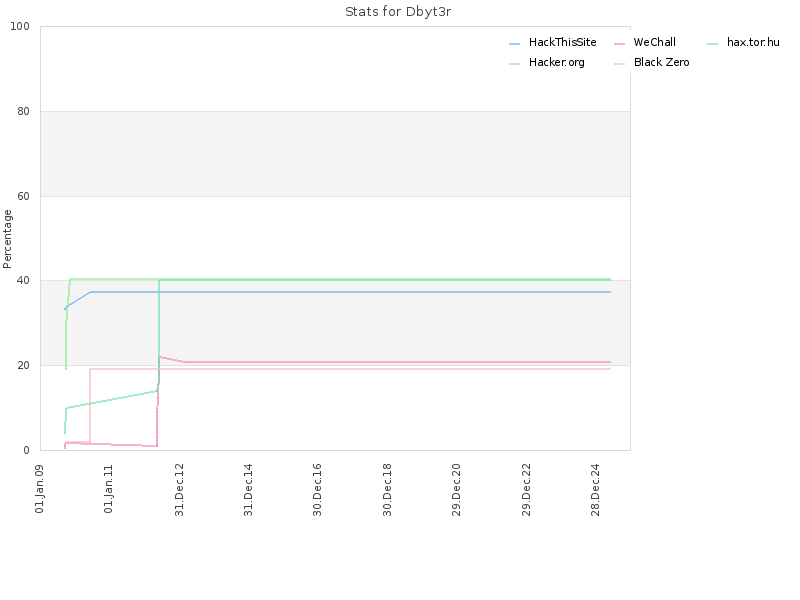Click the 30.Dec.16 date axis label
800x600 pixels.
317,490
